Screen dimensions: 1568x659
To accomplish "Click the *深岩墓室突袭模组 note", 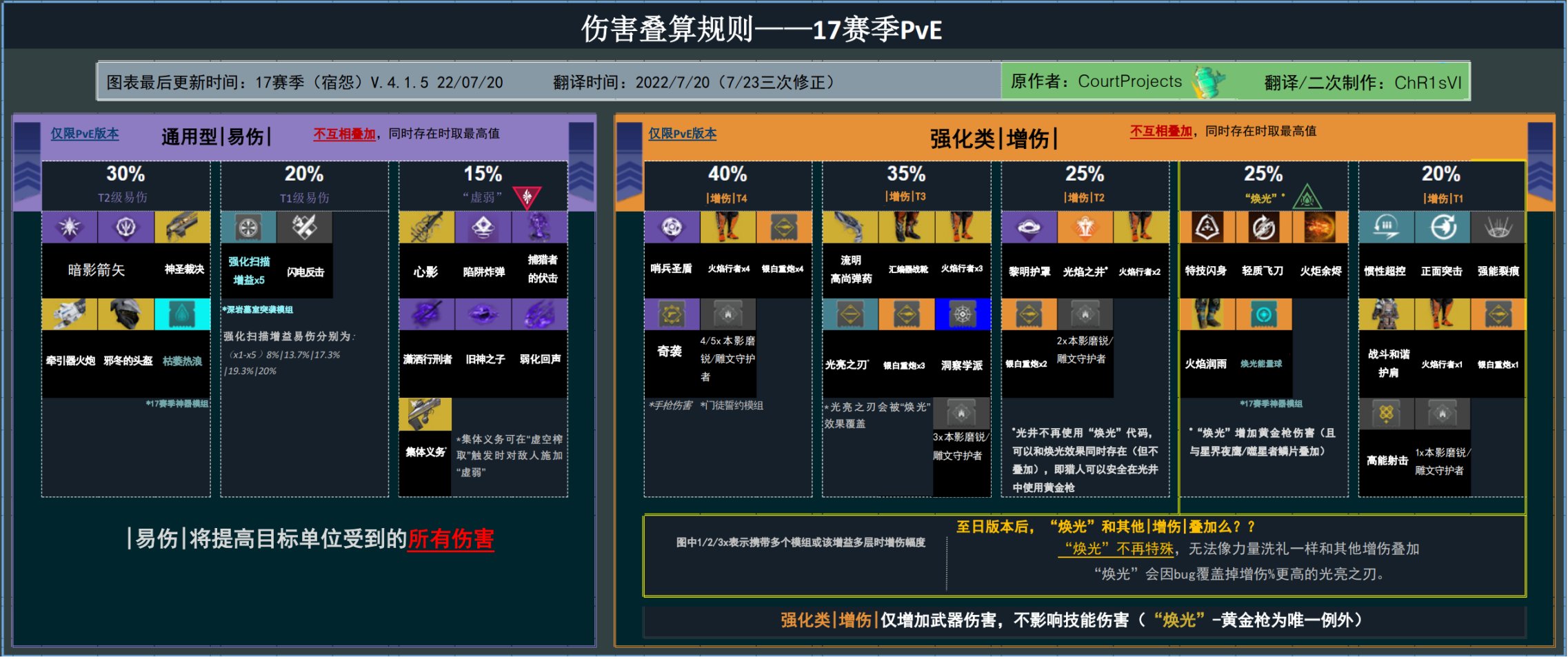I will click(x=257, y=310).
